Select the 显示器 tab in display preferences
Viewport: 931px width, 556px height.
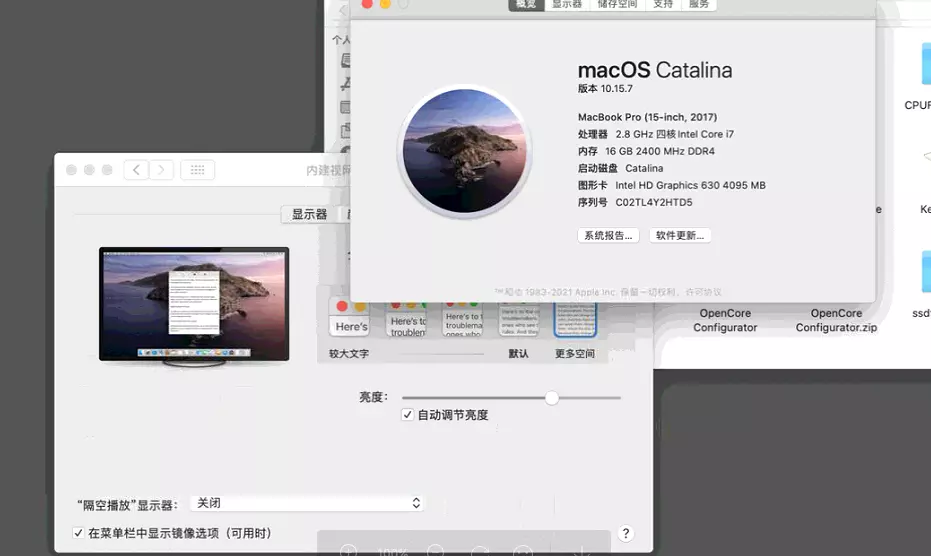(x=309, y=214)
